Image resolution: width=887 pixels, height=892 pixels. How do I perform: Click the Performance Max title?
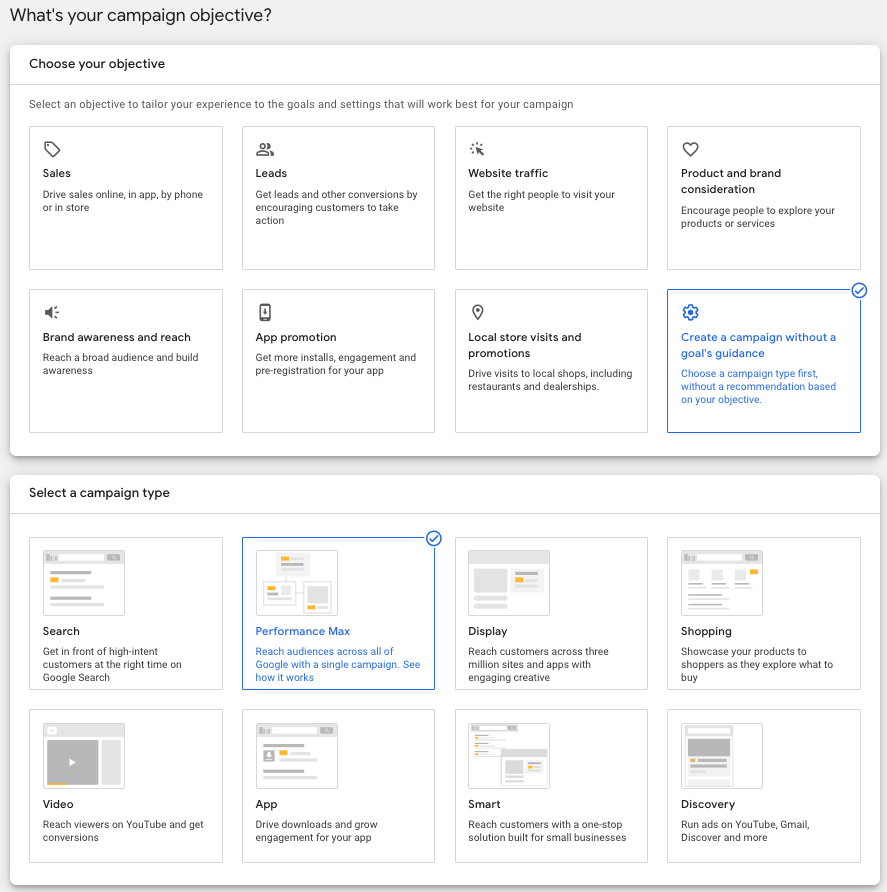[x=303, y=631]
